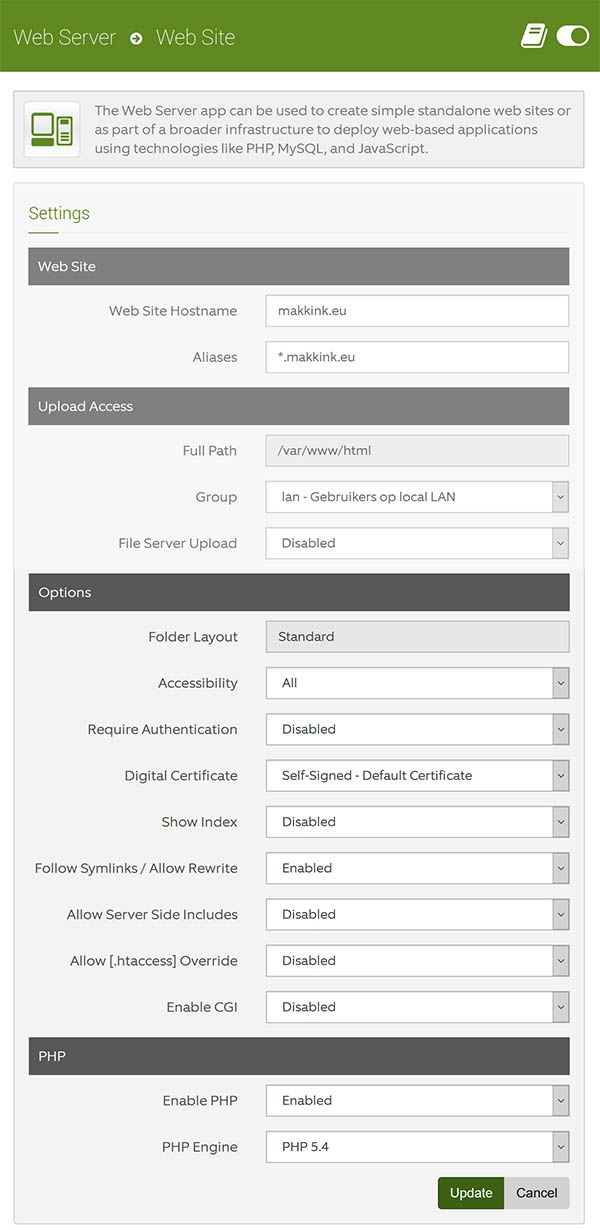Click the Full Path field

(x=417, y=451)
